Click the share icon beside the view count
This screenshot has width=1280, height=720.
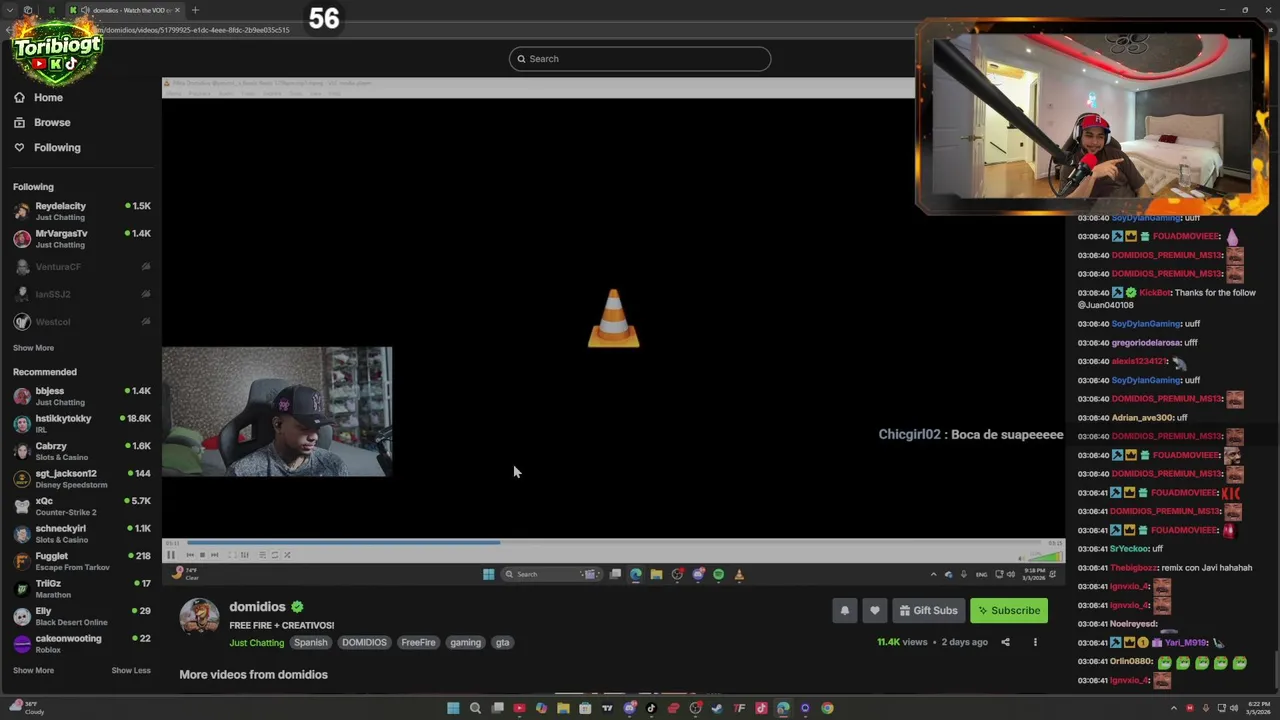tap(1005, 643)
